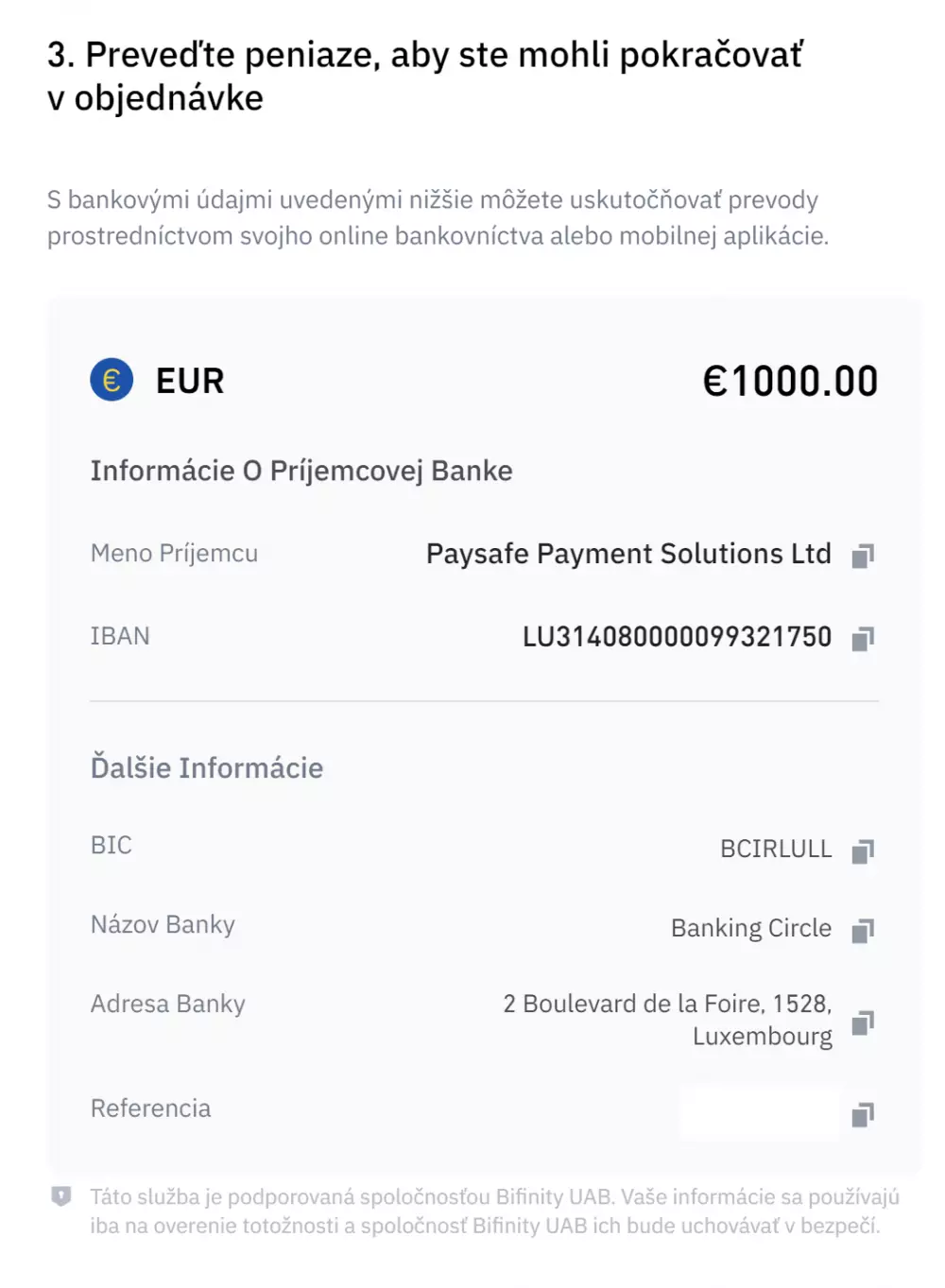Click the IBAN number text
Image resolution: width=945 pixels, height=1288 pixels.
pyautogui.click(x=676, y=637)
